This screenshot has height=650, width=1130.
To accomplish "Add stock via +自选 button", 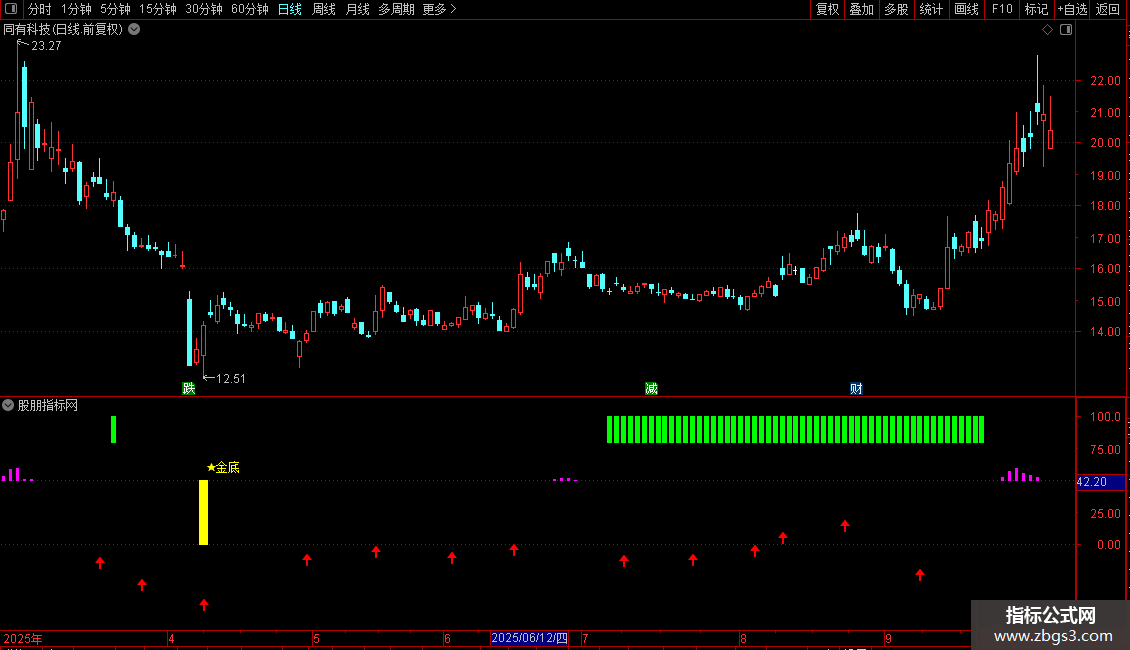I will tap(1072, 9).
